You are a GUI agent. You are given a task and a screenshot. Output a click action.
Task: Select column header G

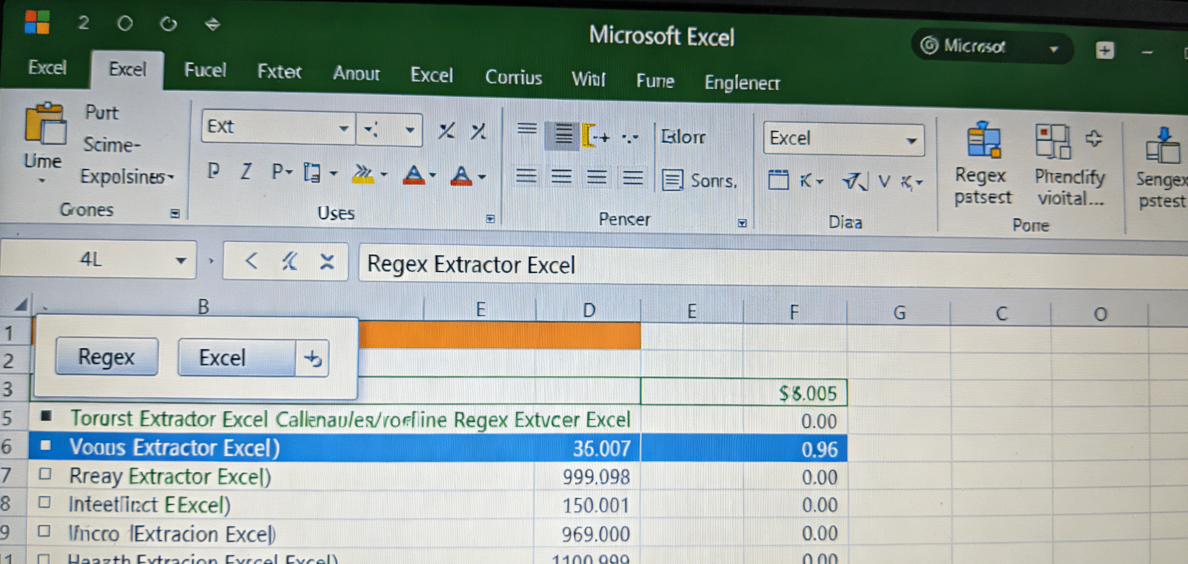[x=899, y=312]
